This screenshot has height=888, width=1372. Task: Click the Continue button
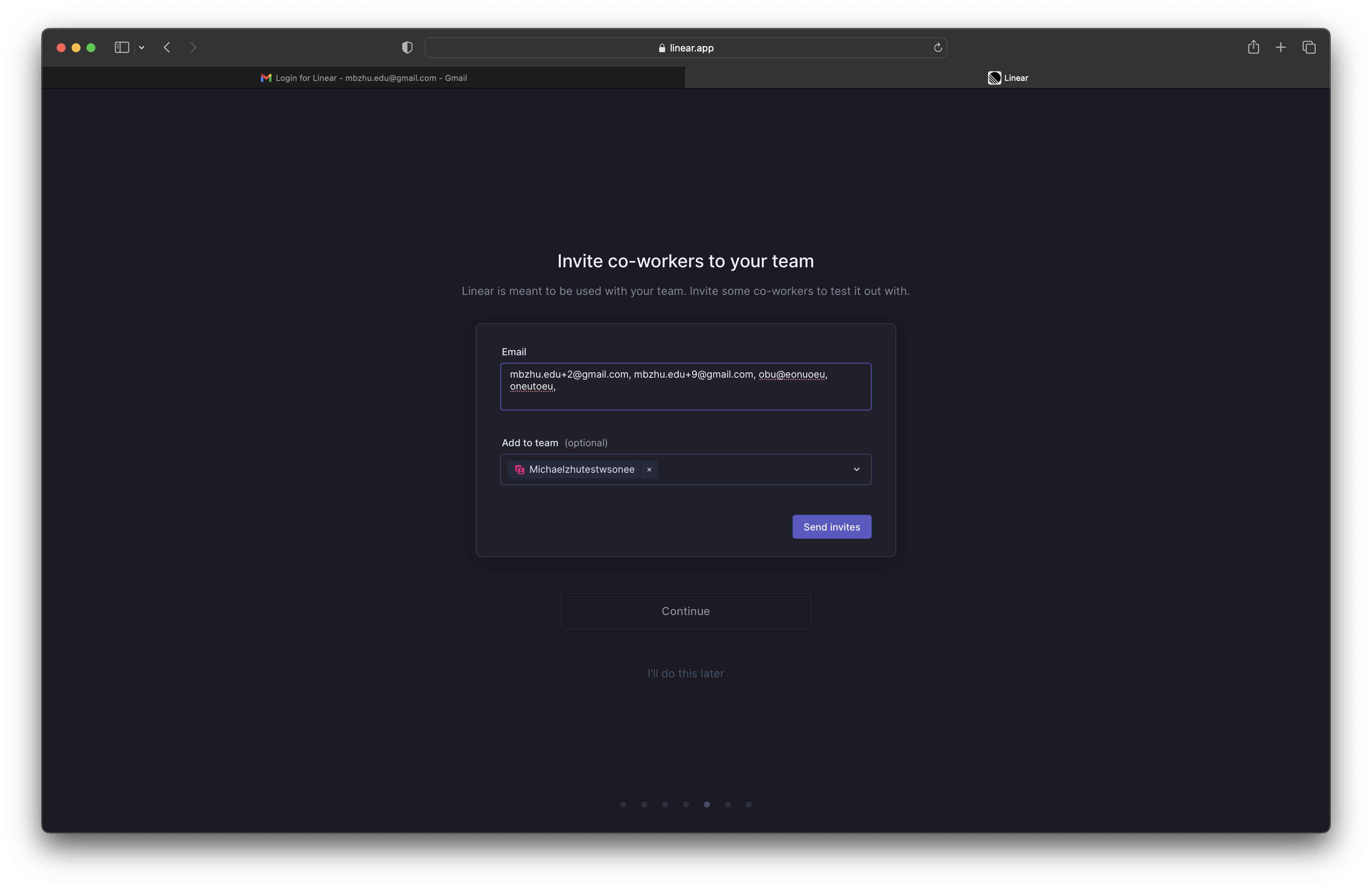pos(685,611)
